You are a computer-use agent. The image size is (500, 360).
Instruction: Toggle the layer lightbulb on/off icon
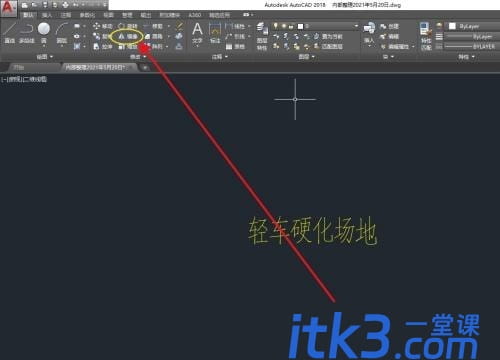(x=276, y=26)
